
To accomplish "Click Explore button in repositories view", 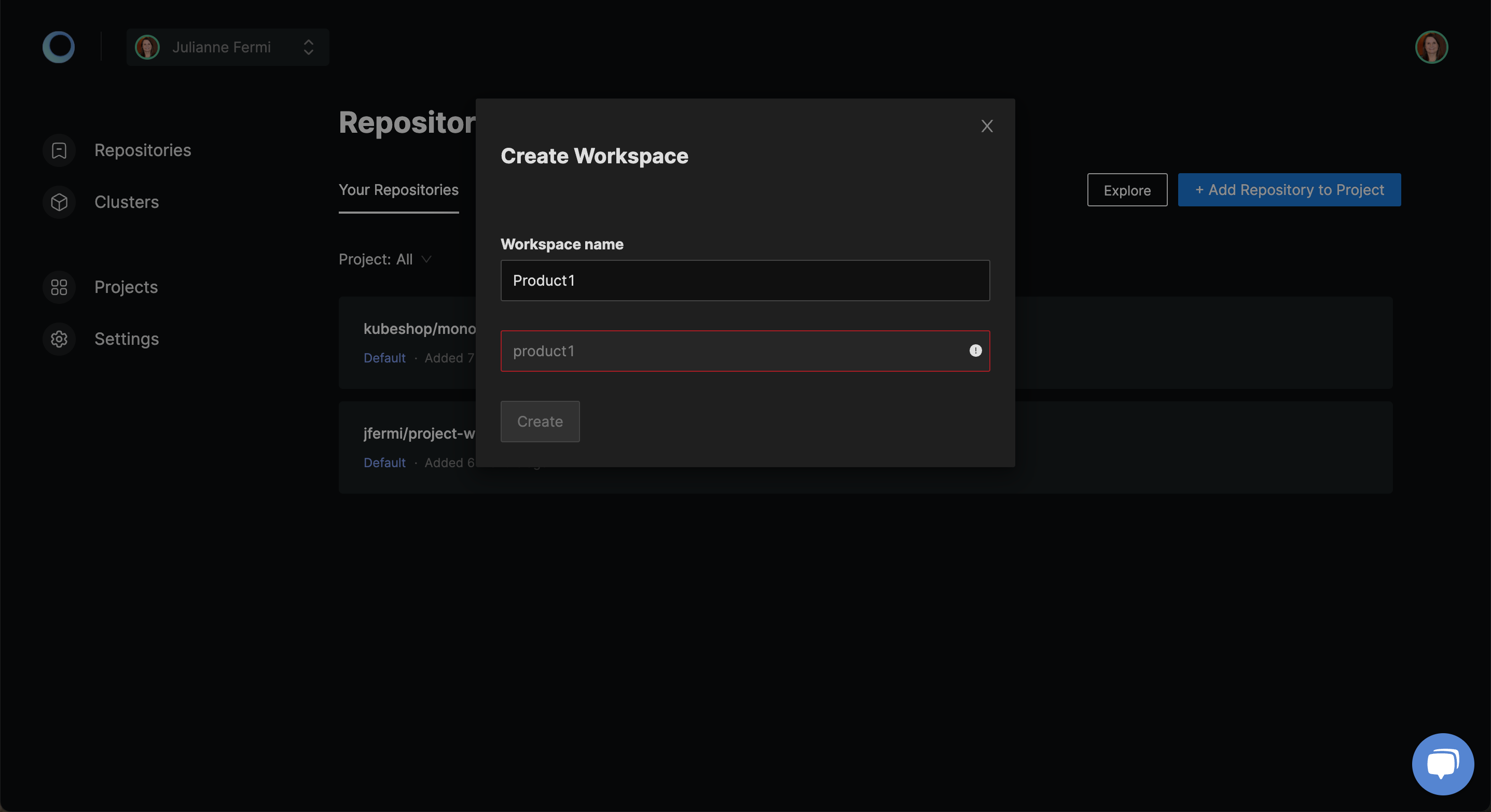I will 1127,189.
